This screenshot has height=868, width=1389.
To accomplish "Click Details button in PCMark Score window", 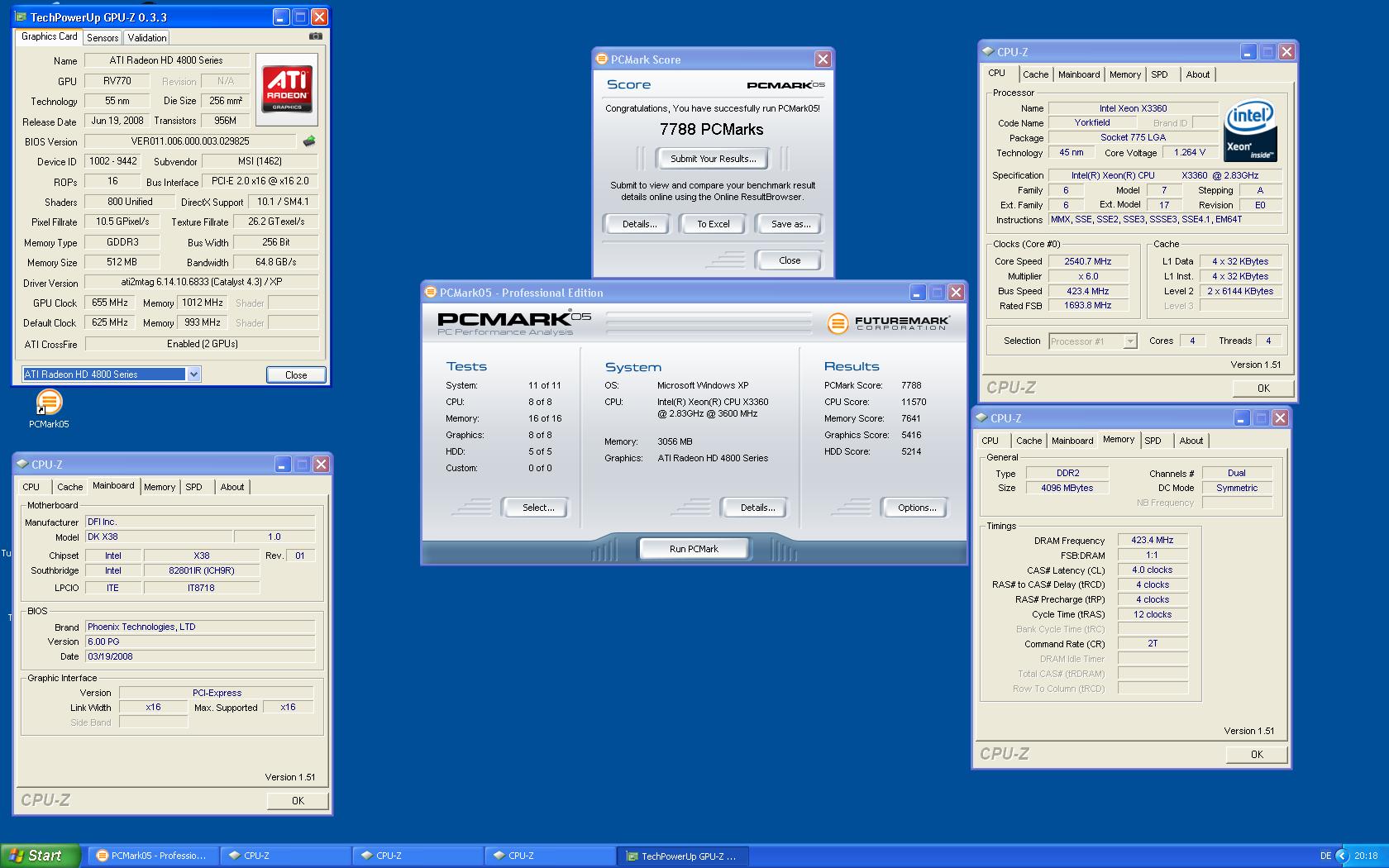I will tap(639, 224).
